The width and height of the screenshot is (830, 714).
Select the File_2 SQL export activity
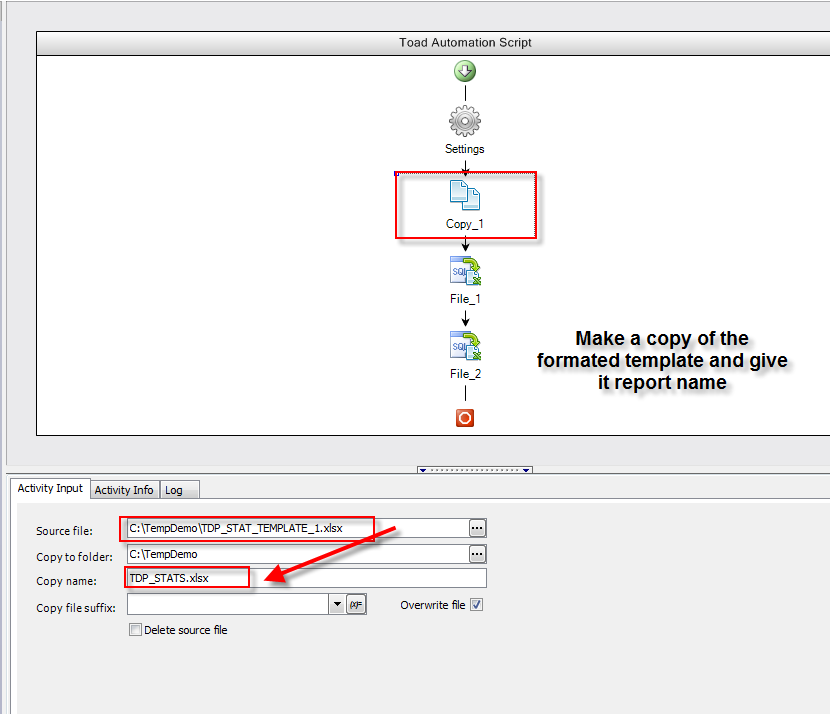click(465, 346)
